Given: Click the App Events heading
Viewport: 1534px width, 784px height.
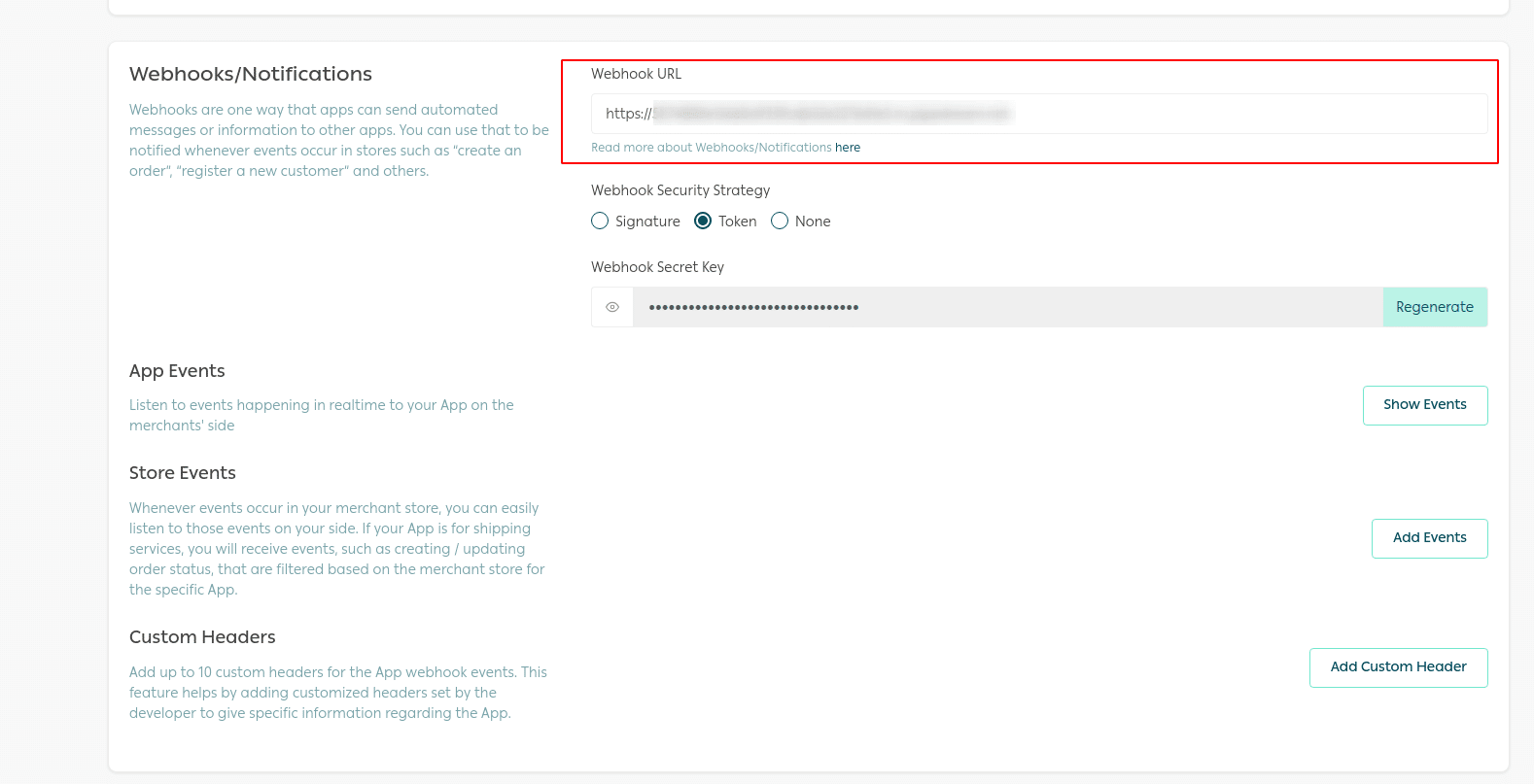Looking at the screenshot, I should pyautogui.click(x=177, y=371).
